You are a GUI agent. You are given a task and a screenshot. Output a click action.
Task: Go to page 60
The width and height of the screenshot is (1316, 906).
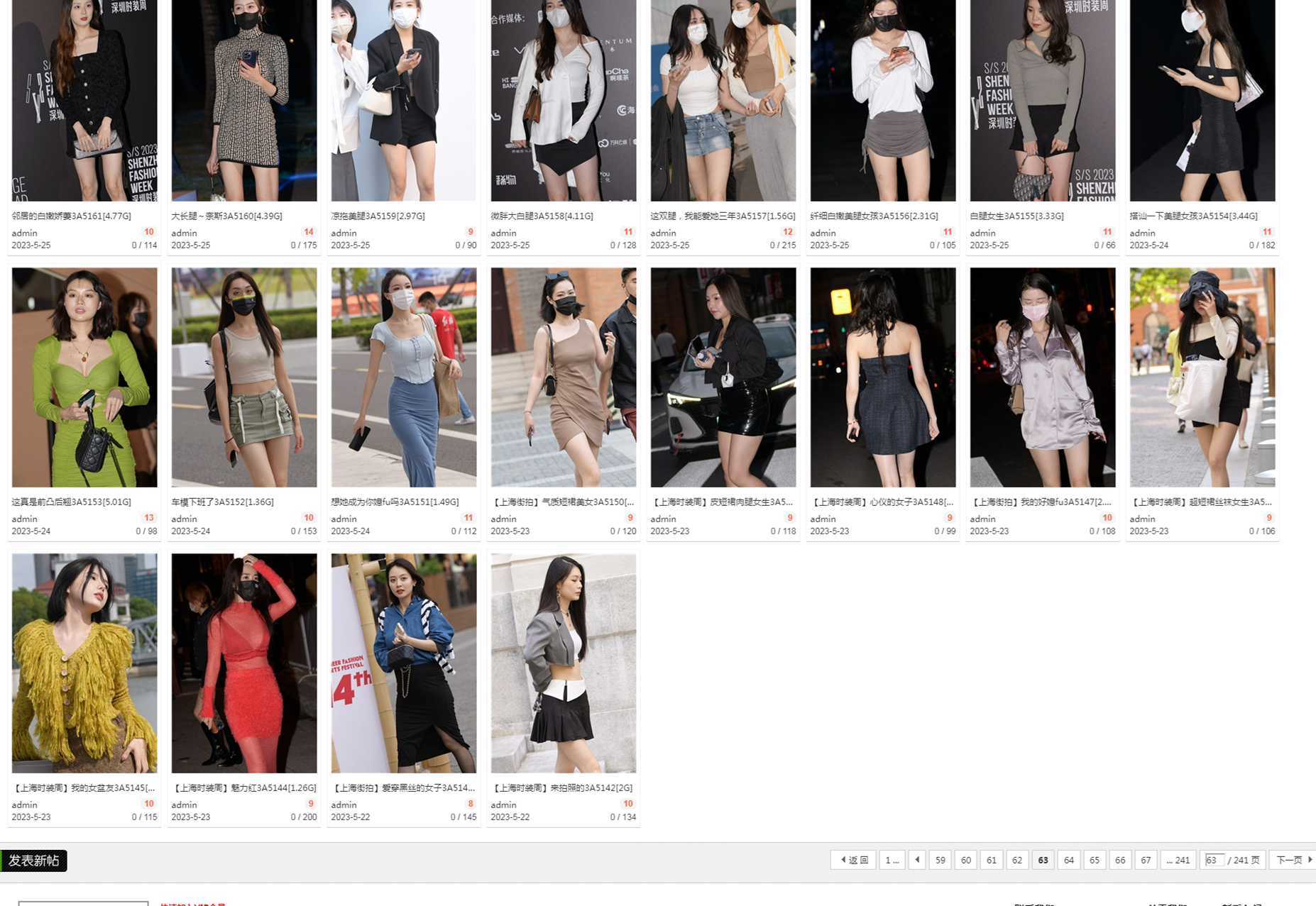click(x=965, y=860)
